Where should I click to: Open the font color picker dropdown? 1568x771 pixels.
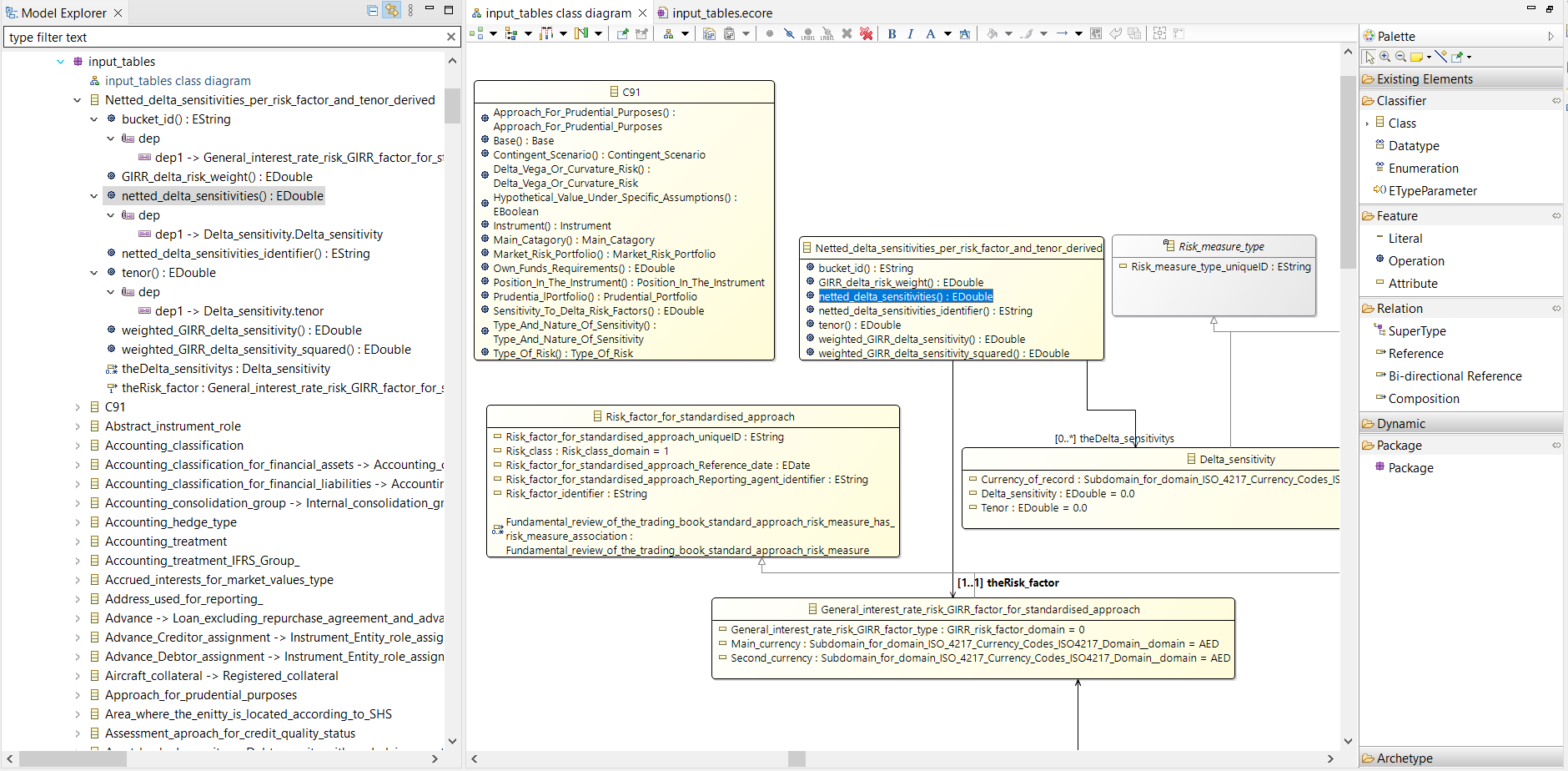tap(947, 33)
